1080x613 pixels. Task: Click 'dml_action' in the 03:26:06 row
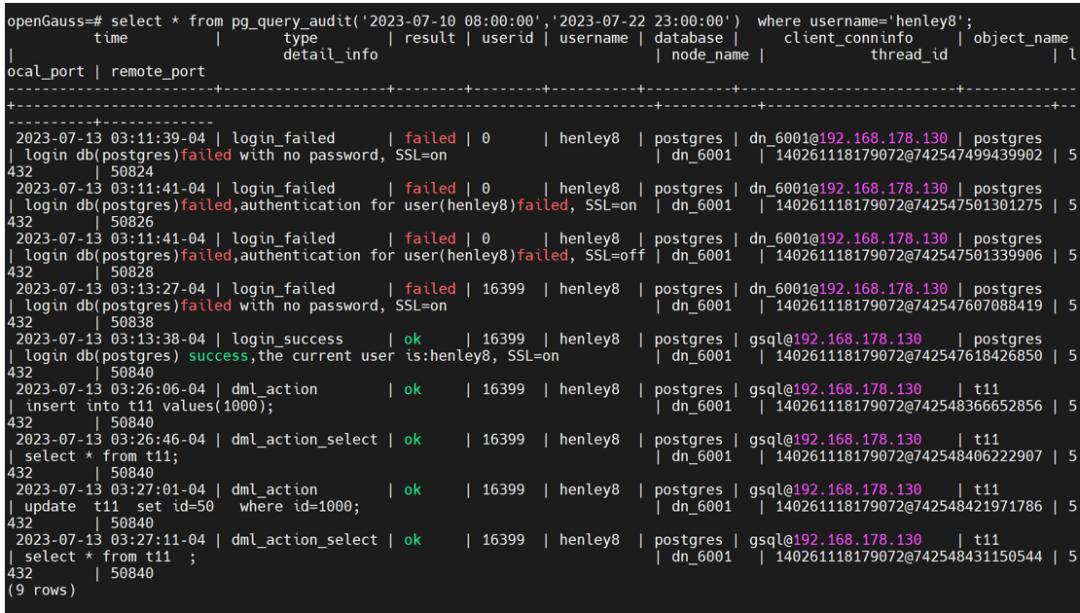click(x=275, y=389)
